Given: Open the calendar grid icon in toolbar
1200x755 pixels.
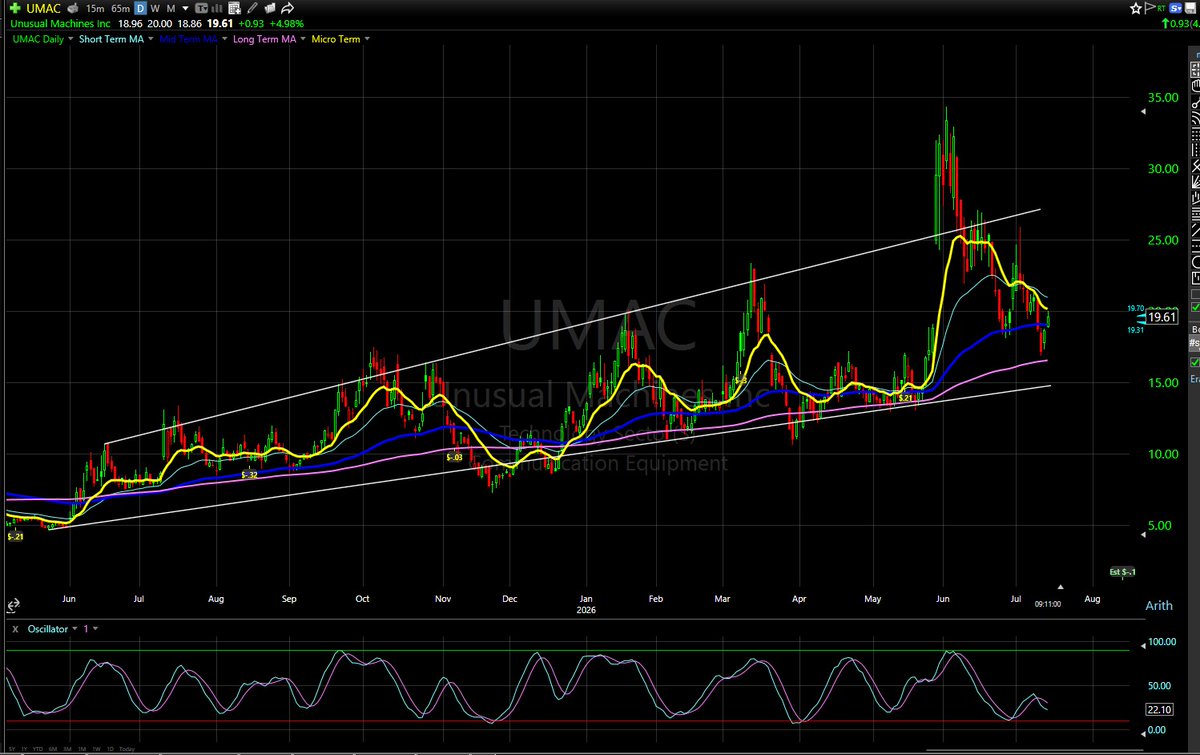Looking at the screenshot, I should [234, 8].
